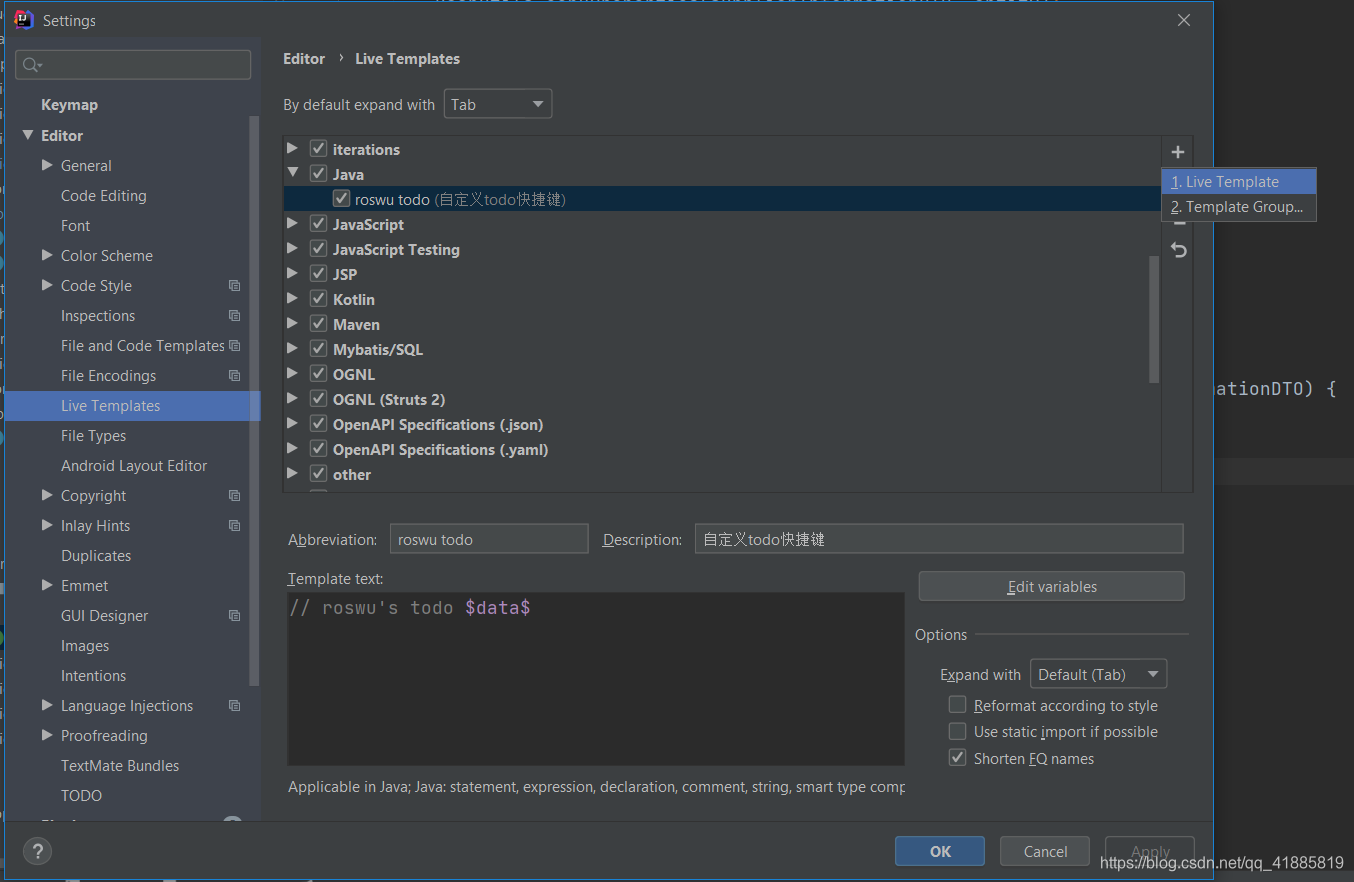Enable Use static import if possible
1354x882 pixels.
(x=958, y=732)
